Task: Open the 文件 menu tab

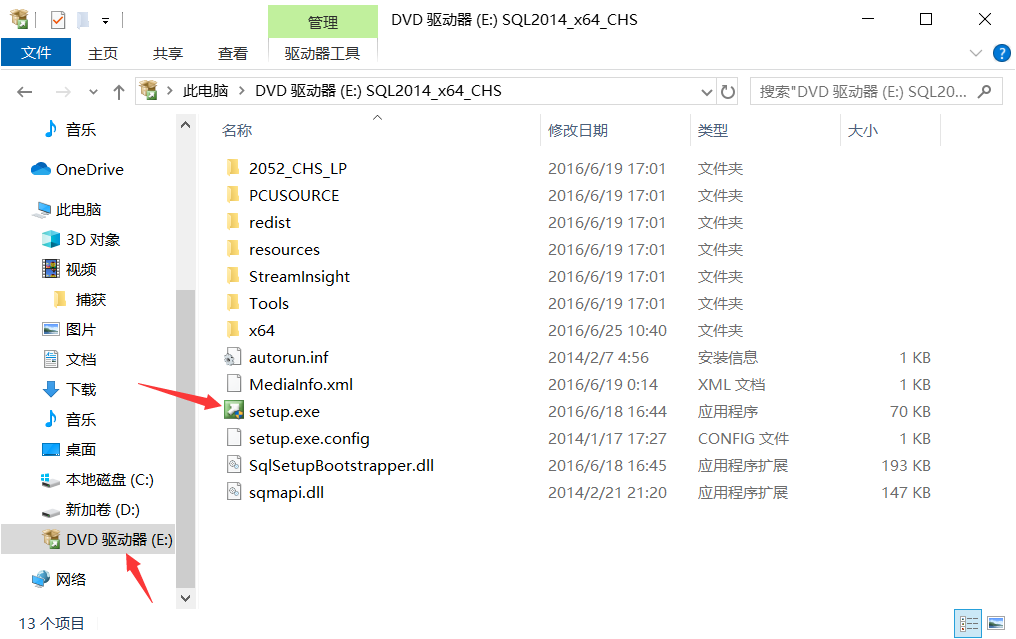Action: click(x=36, y=52)
